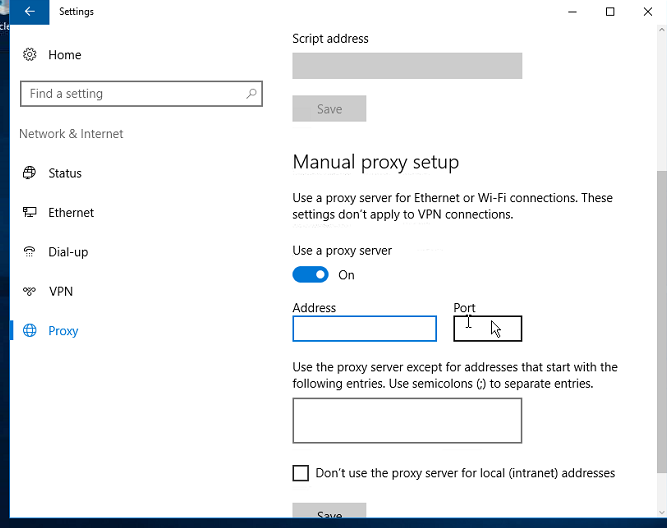The height and width of the screenshot is (528, 667).
Task: Click the Network & Internet label
Action: 71,134
